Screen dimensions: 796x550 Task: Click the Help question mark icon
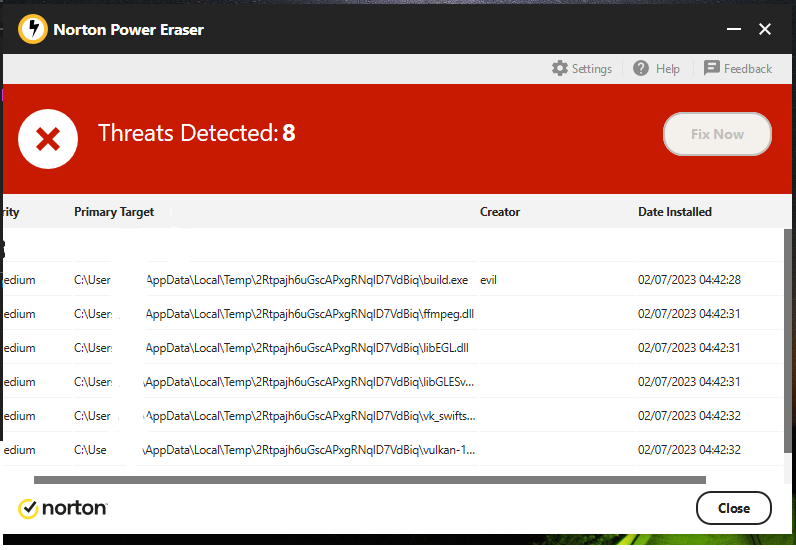pos(641,68)
